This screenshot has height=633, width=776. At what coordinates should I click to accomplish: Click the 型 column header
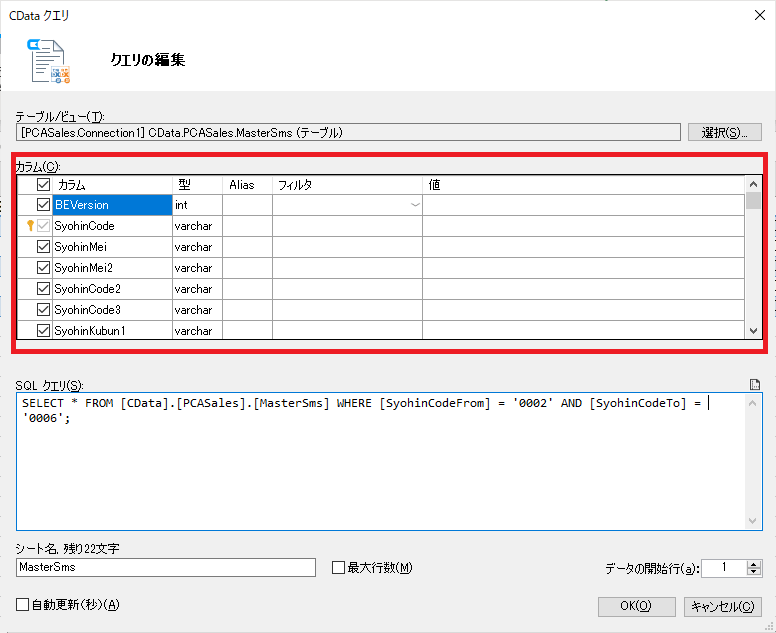(197, 185)
